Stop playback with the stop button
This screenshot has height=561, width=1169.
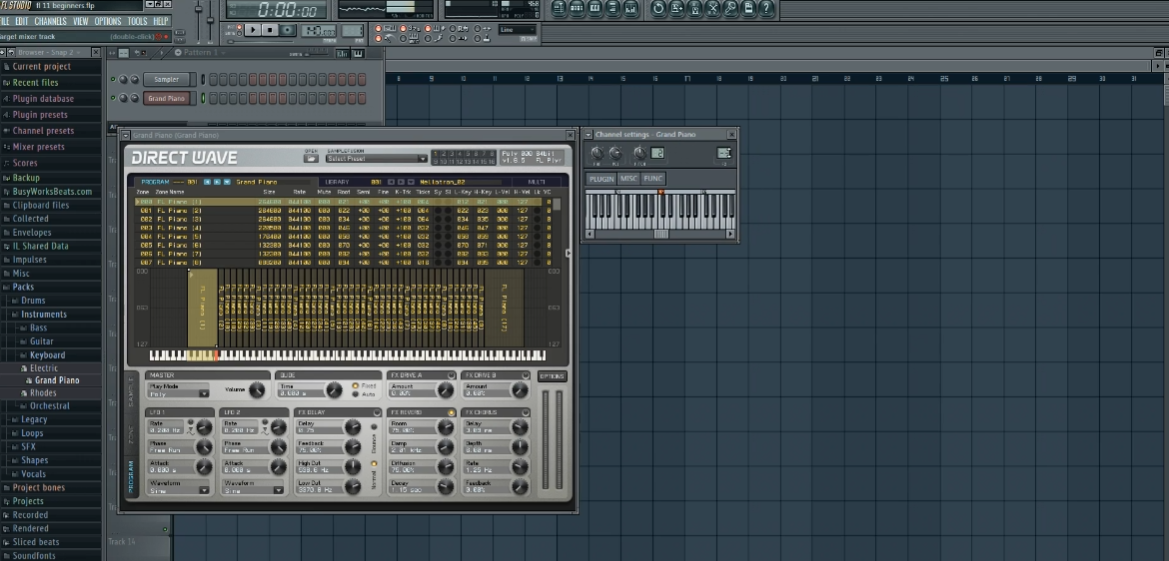pos(270,30)
